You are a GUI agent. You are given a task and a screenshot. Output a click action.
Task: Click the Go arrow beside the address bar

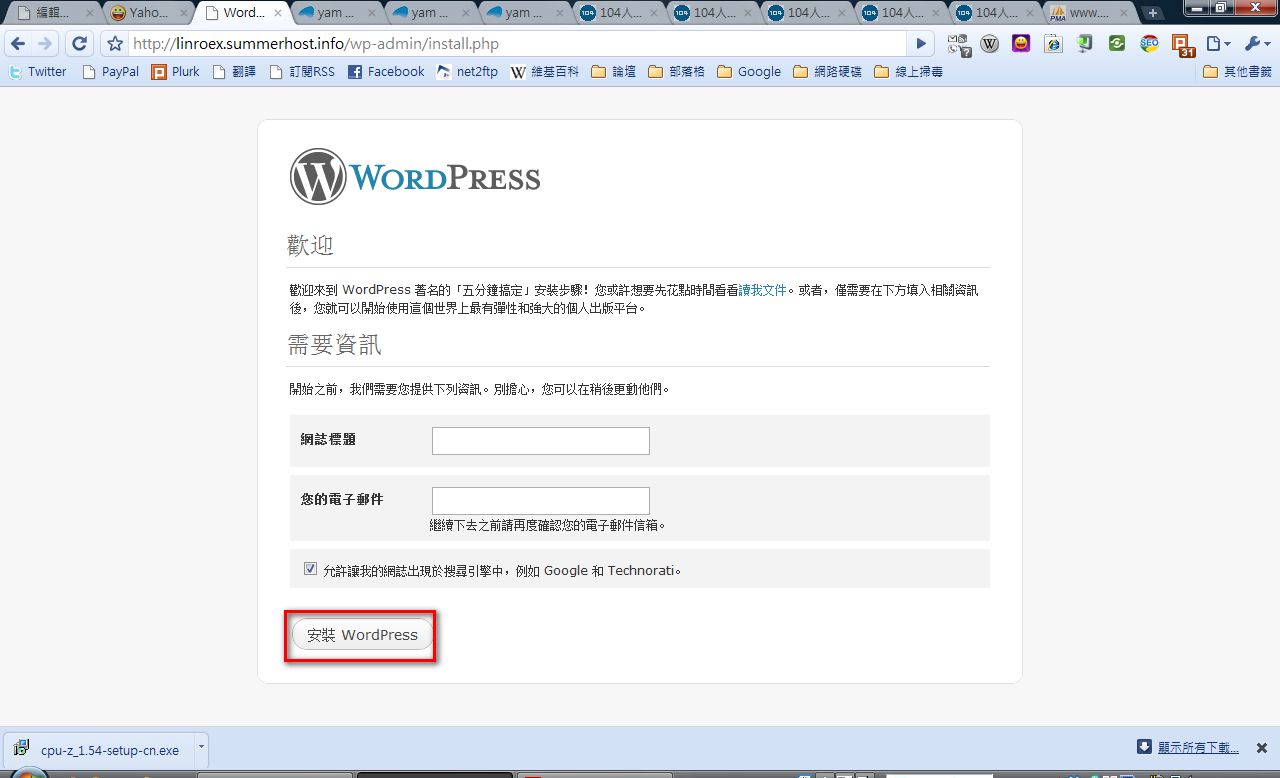(x=922, y=44)
